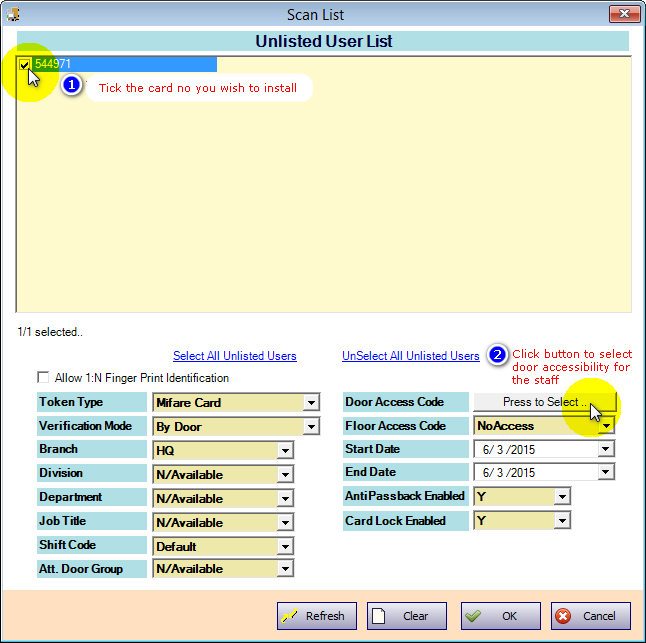Click the Clear button
The height and width of the screenshot is (643, 646).
pyautogui.click(x=406, y=616)
